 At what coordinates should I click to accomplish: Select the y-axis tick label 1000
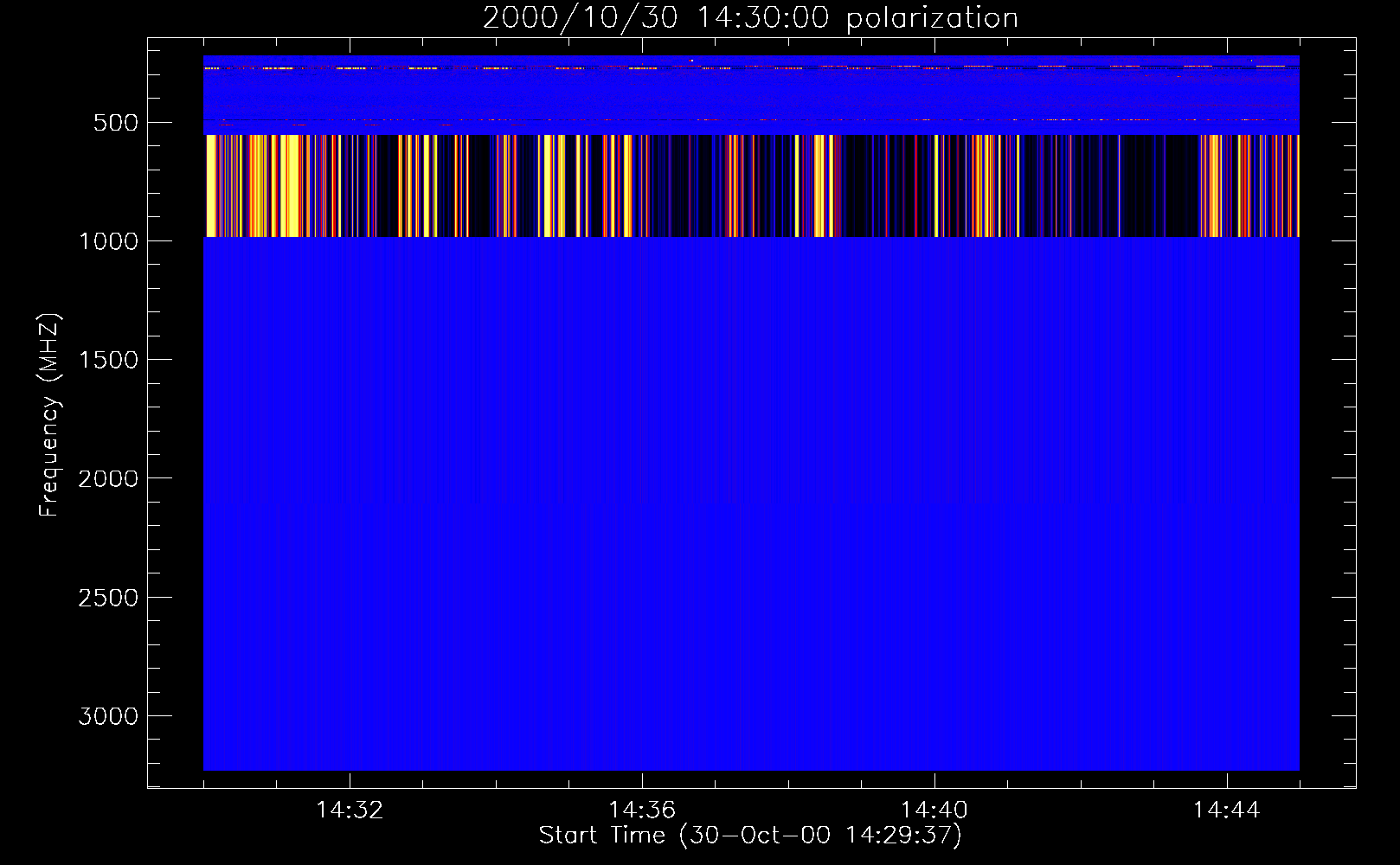(x=108, y=241)
